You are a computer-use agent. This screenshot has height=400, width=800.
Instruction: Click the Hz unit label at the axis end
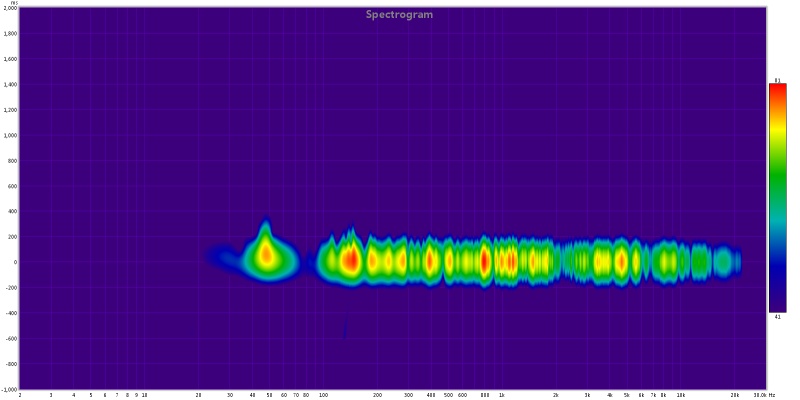click(x=772, y=395)
